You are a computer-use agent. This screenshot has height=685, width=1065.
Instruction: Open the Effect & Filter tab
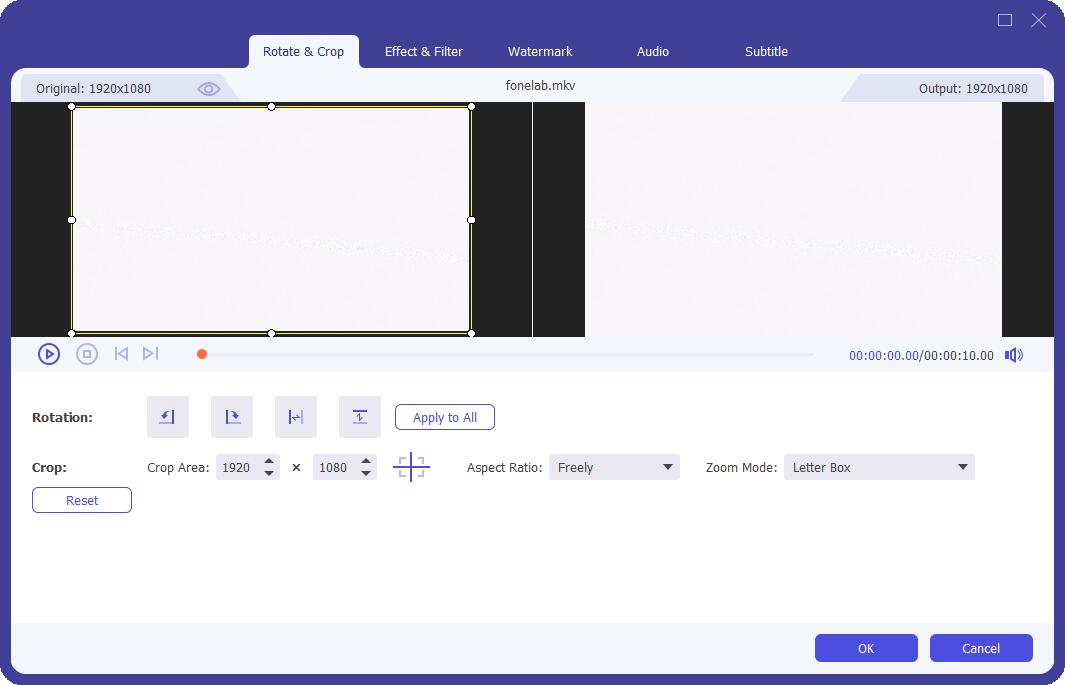pyautogui.click(x=424, y=52)
